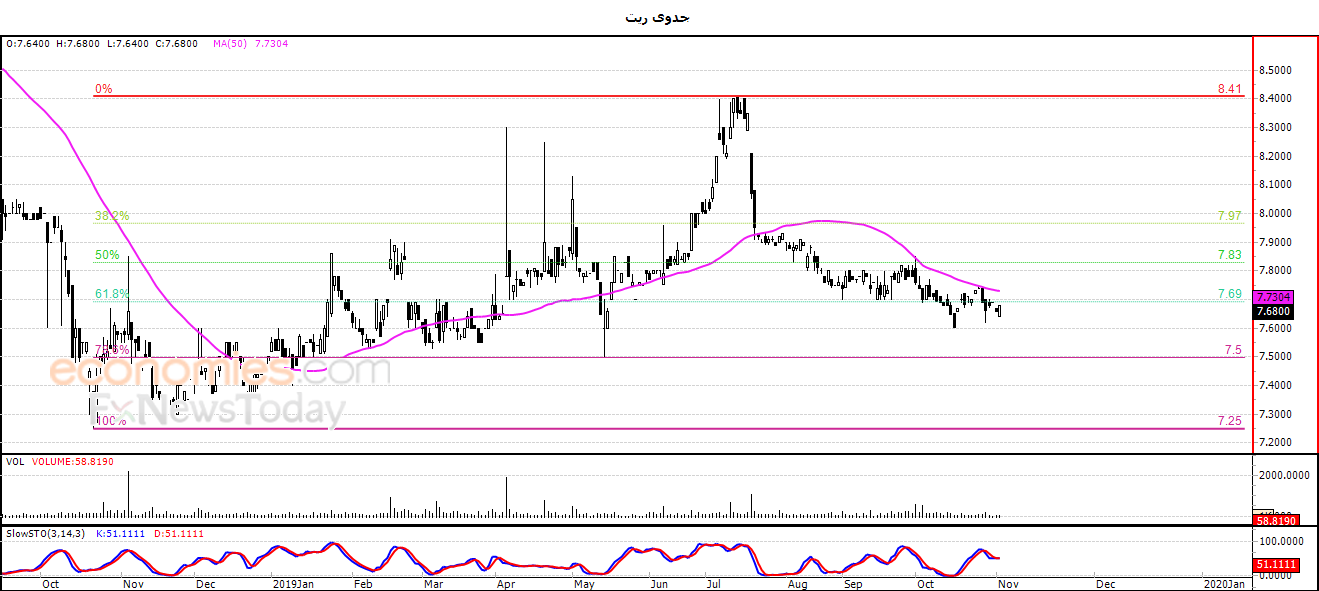Click the Aug date label
The height and width of the screenshot is (591, 1319).
coord(797,582)
